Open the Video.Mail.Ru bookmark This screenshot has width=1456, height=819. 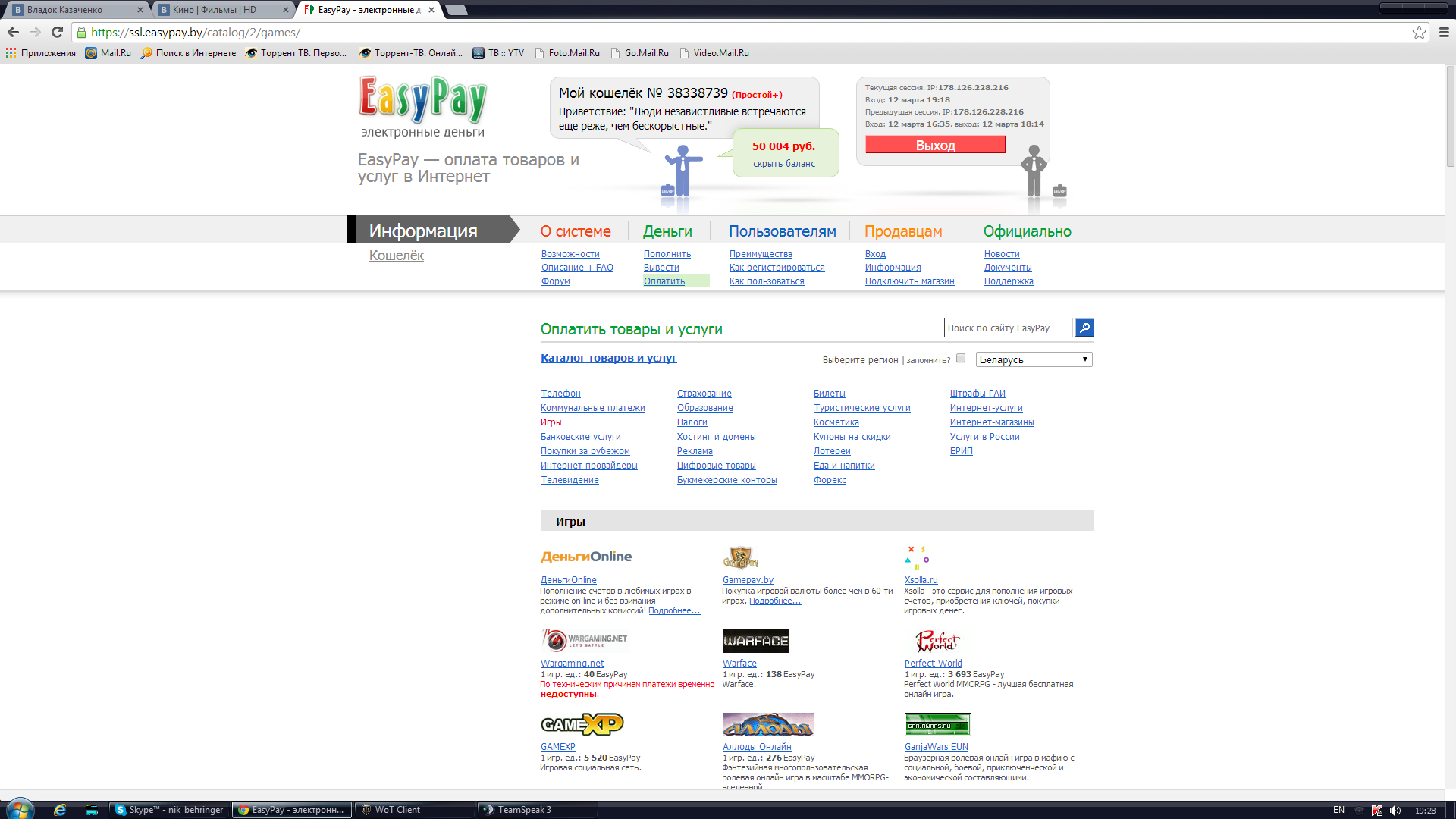[x=714, y=53]
